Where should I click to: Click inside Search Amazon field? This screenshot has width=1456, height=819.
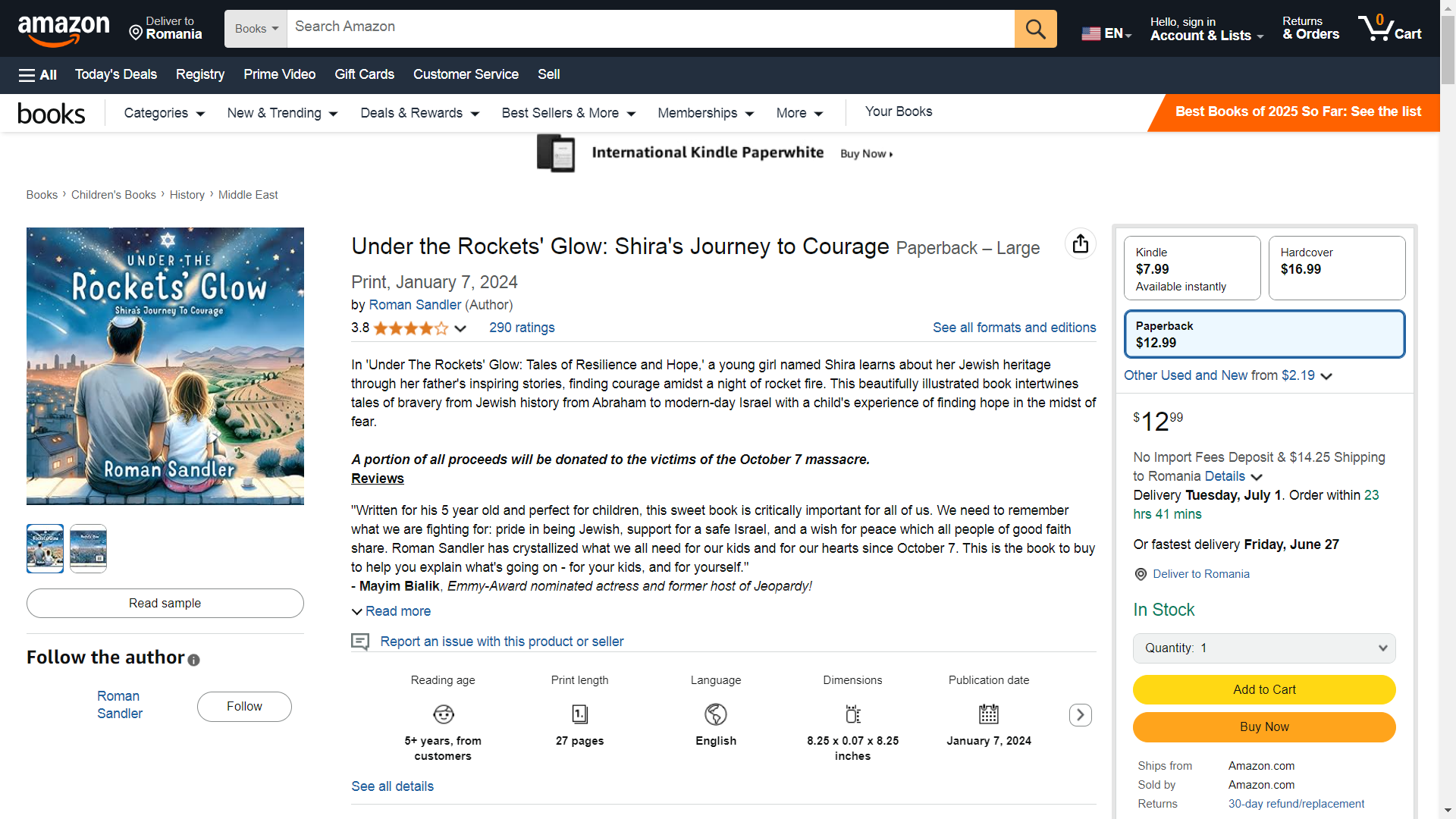(651, 29)
